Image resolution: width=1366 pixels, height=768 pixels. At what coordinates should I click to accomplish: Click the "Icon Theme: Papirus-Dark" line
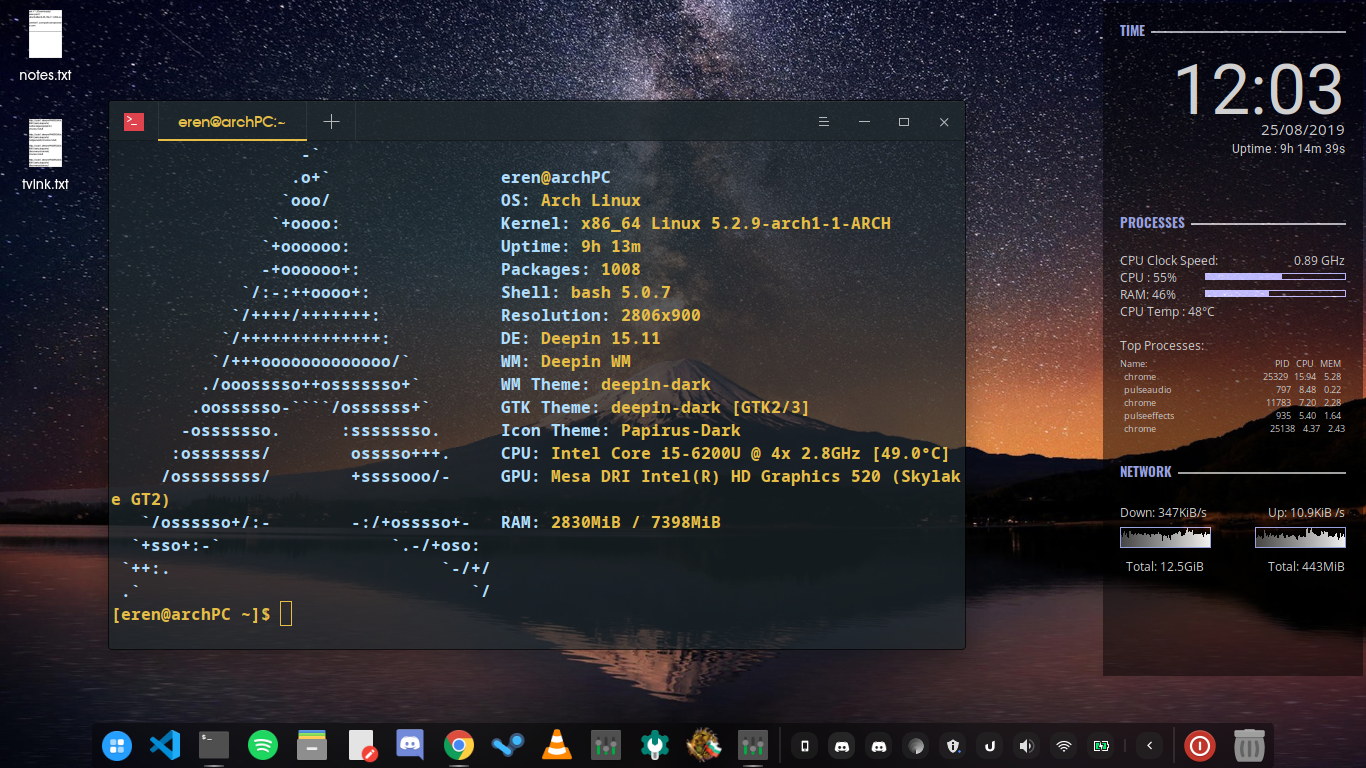click(x=621, y=430)
